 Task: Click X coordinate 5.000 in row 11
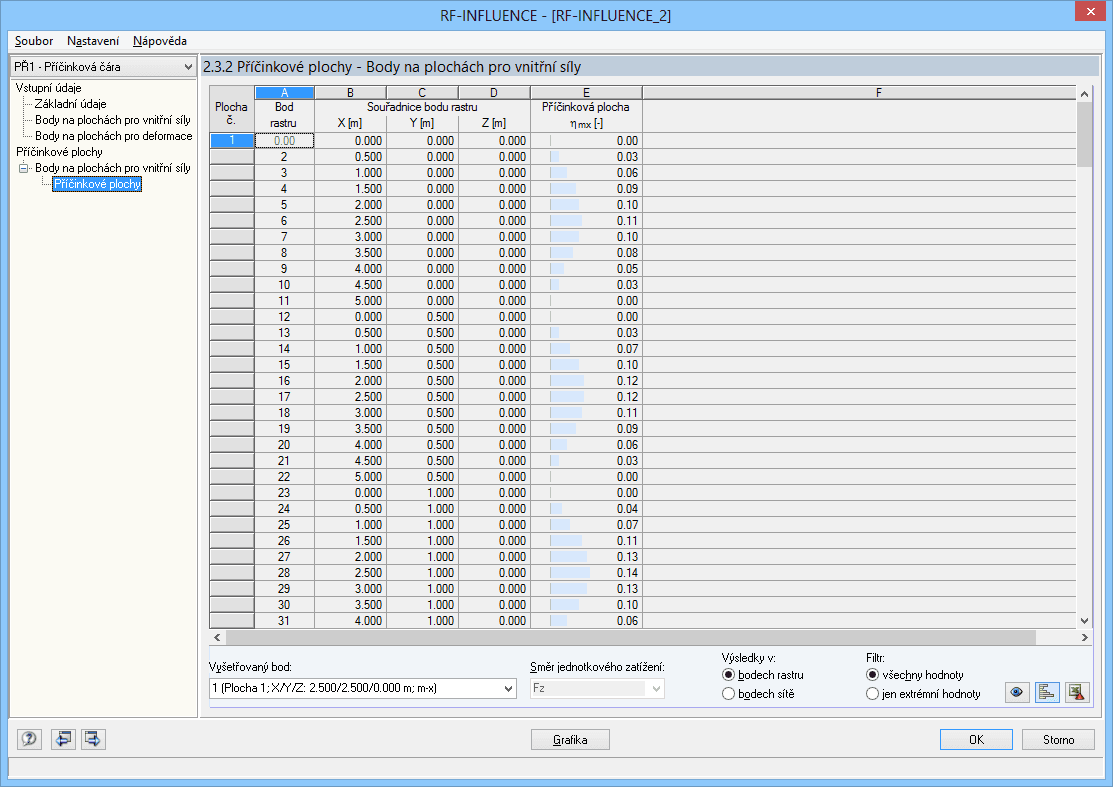tap(351, 301)
